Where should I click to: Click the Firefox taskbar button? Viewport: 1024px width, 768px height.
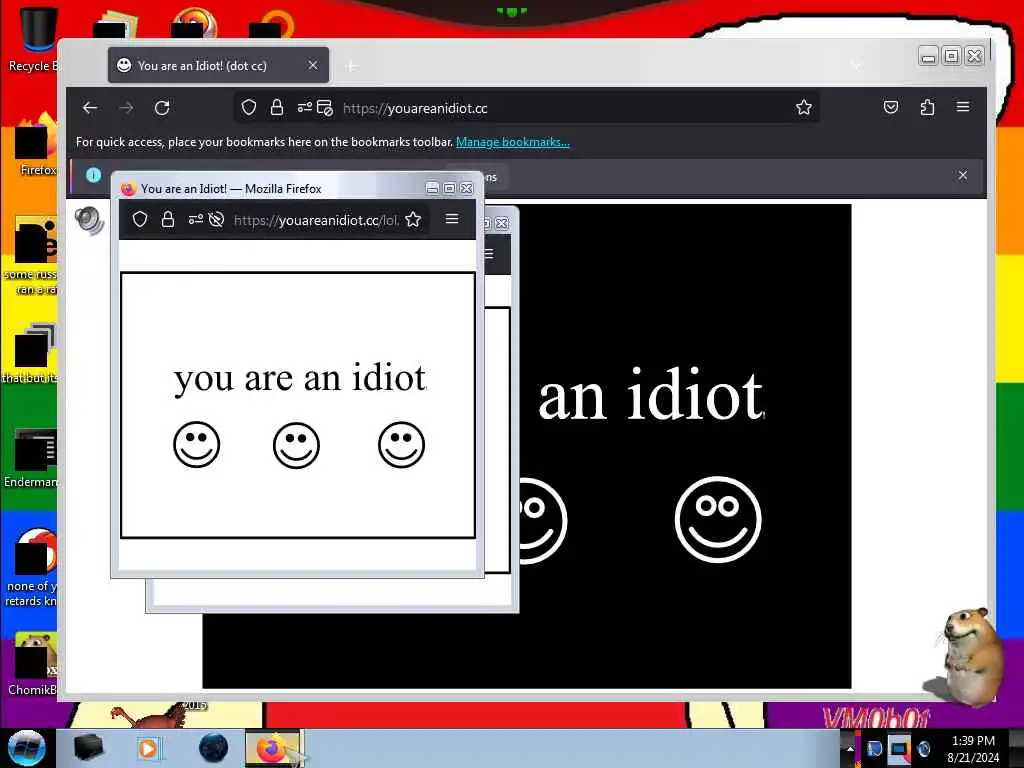pos(272,748)
